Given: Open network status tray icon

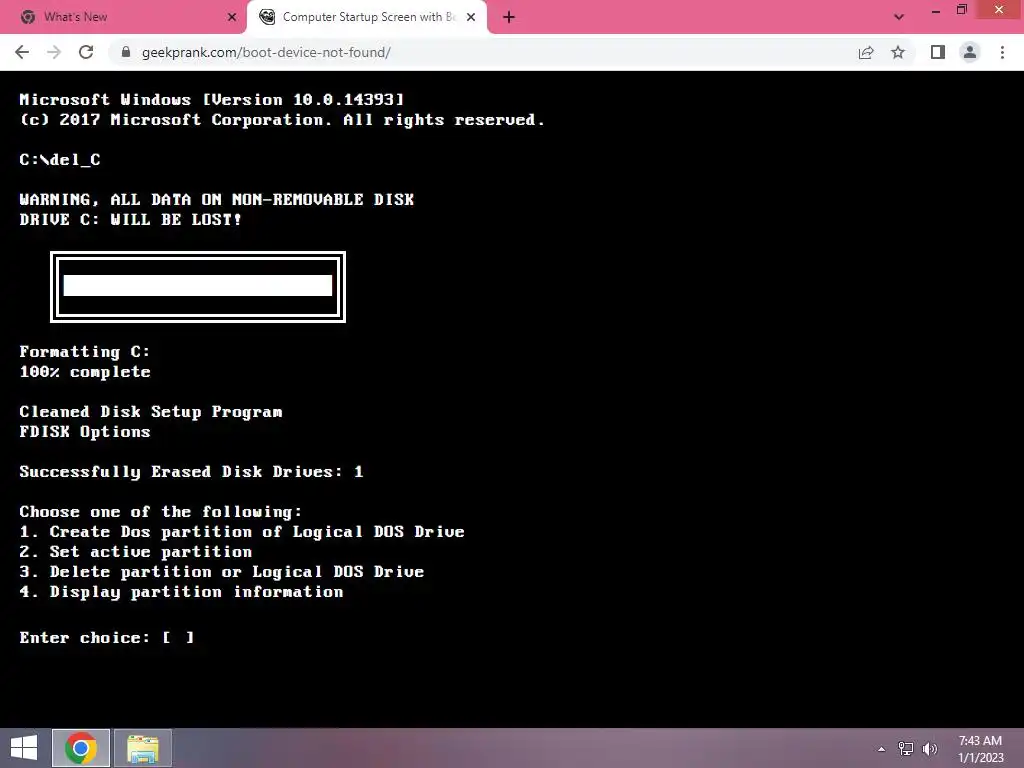Looking at the screenshot, I should pyautogui.click(x=906, y=749).
